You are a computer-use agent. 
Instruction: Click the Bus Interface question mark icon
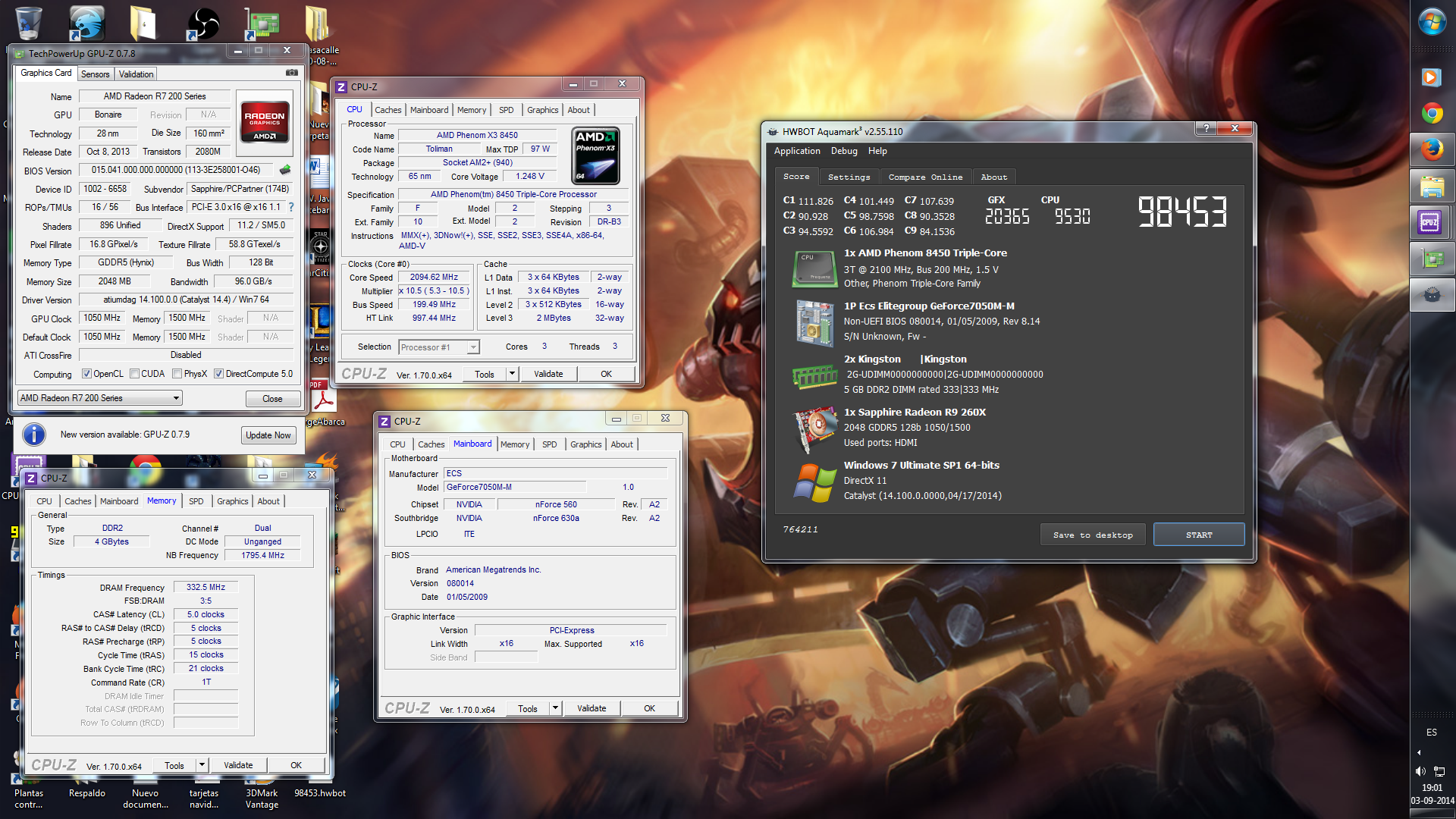[290, 206]
